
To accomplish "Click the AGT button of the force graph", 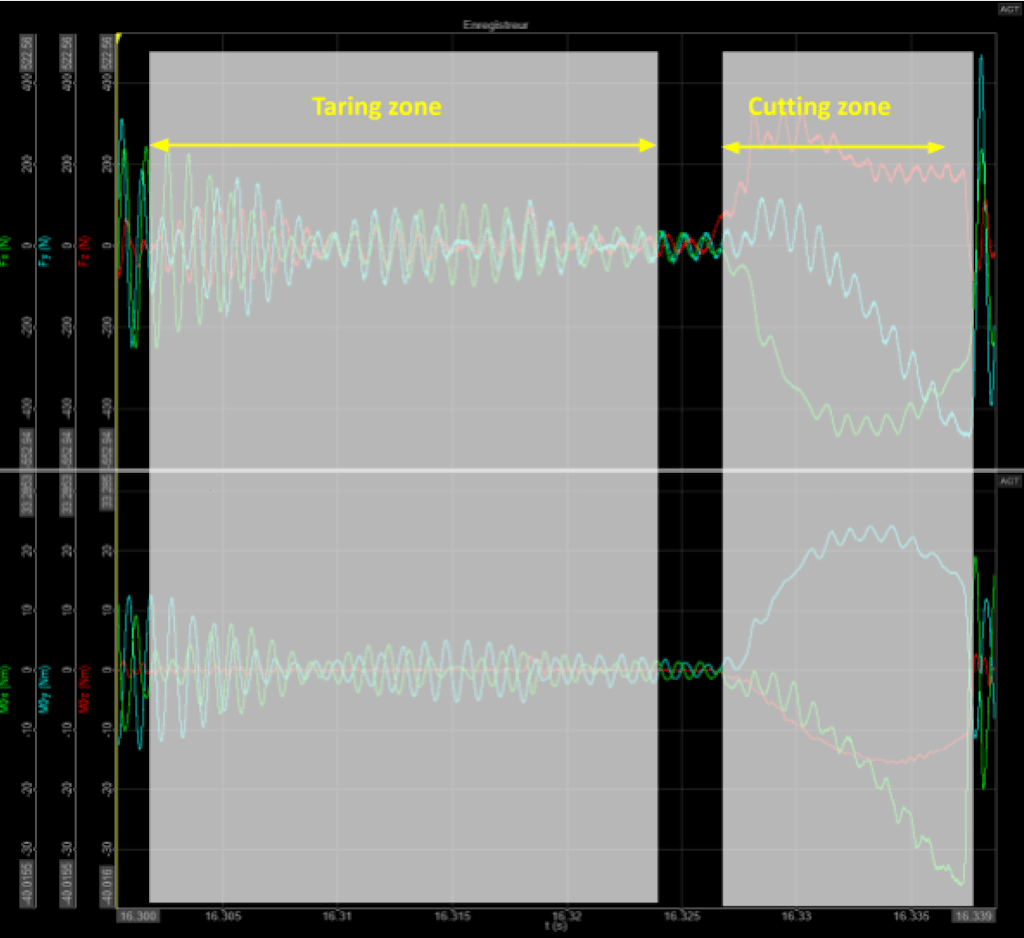I will pos(1009,10).
